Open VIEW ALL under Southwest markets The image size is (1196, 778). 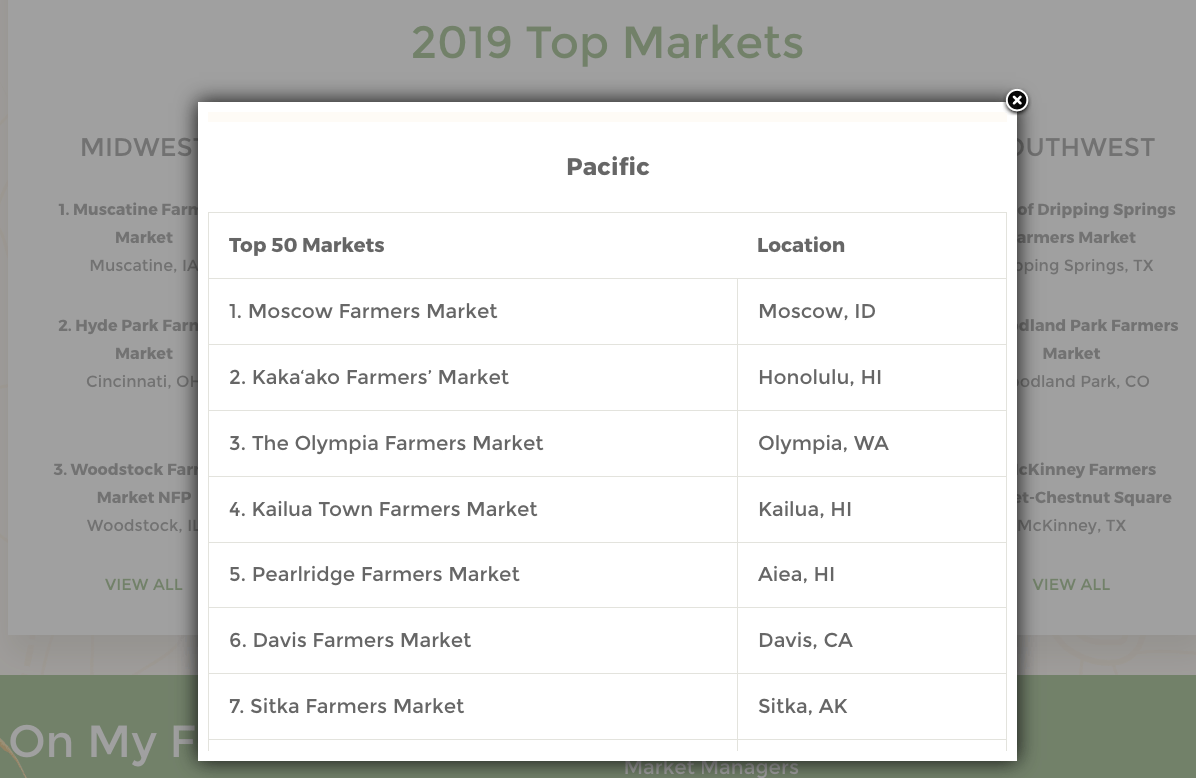1071,584
